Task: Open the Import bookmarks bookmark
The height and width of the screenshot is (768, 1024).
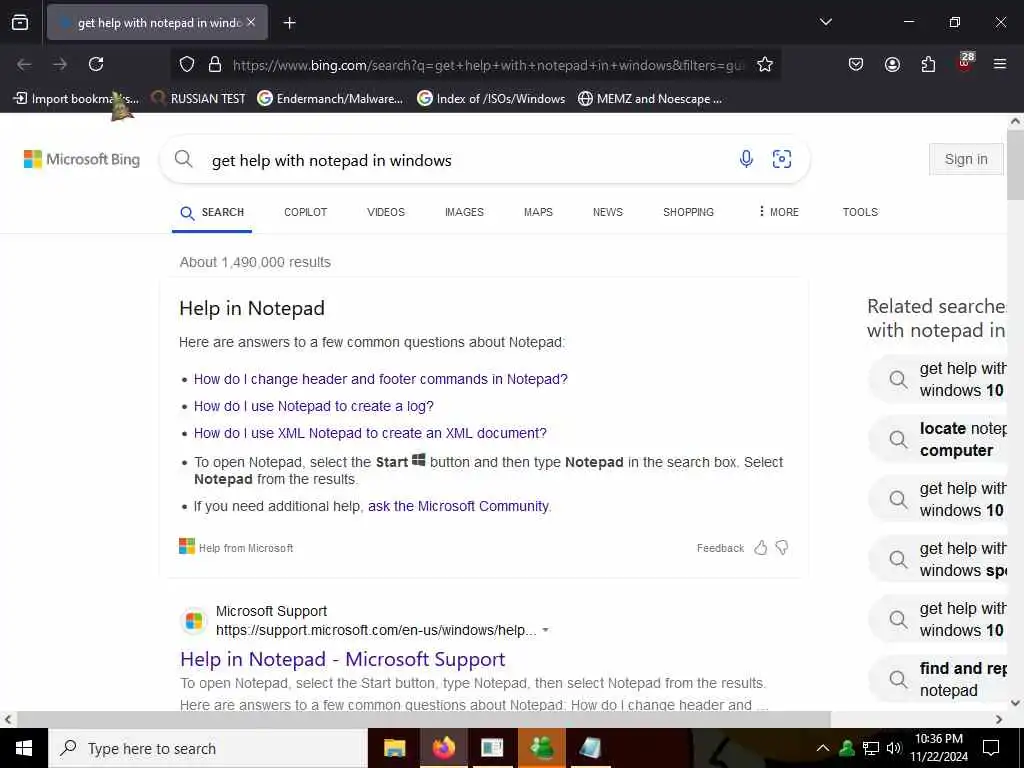Action: [x=76, y=99]
